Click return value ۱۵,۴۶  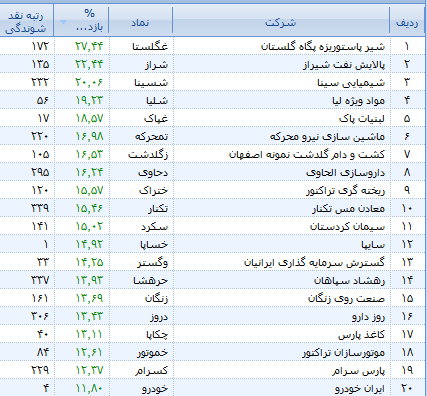(89, 208)
